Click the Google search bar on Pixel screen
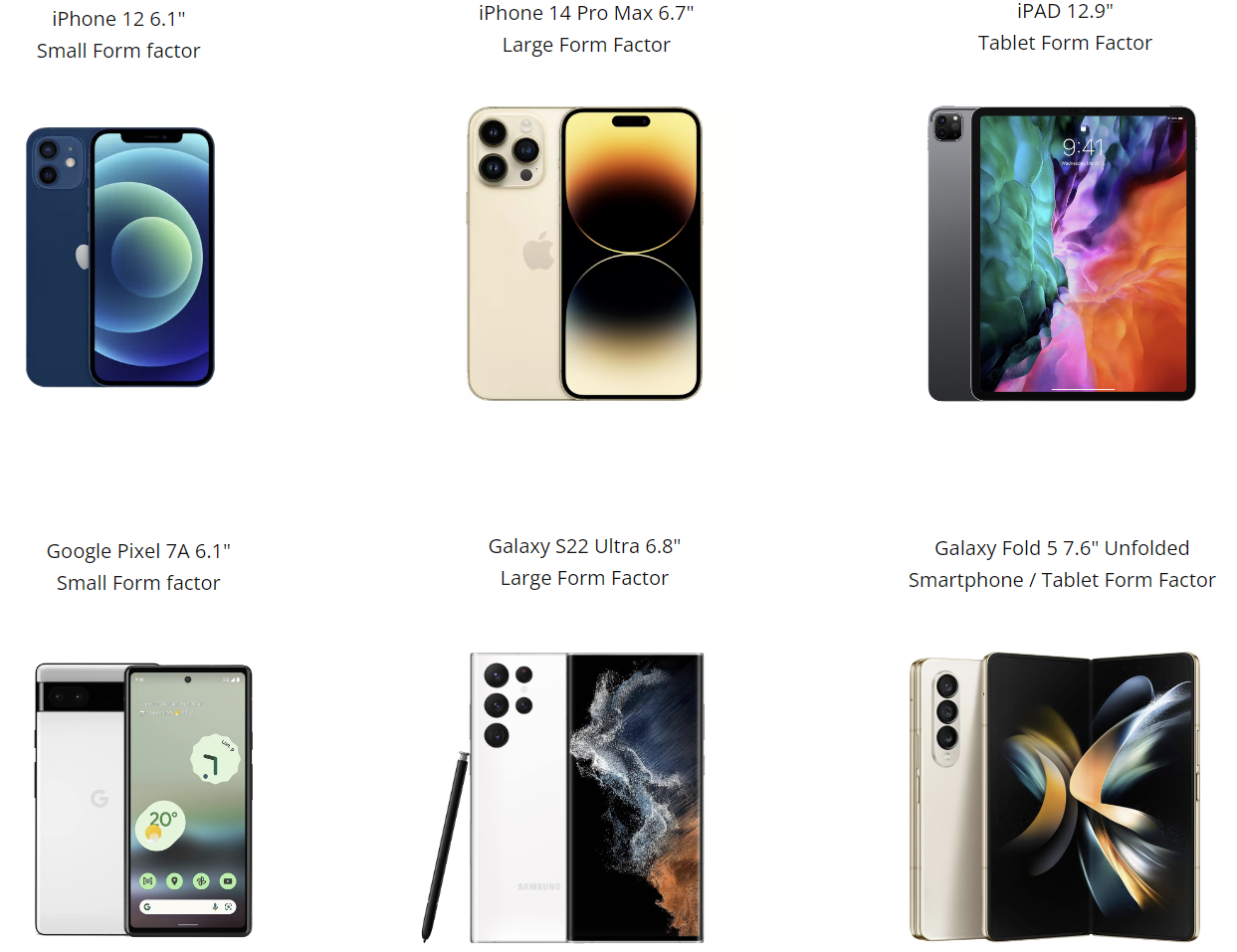This screenshot has height=952, width=1237. click(187, 906)
